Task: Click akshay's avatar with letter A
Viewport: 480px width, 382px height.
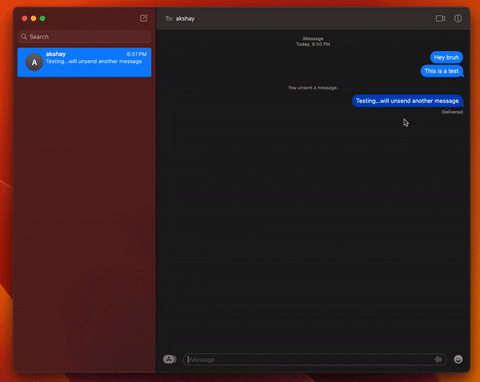Action: (x=34, y=62)
